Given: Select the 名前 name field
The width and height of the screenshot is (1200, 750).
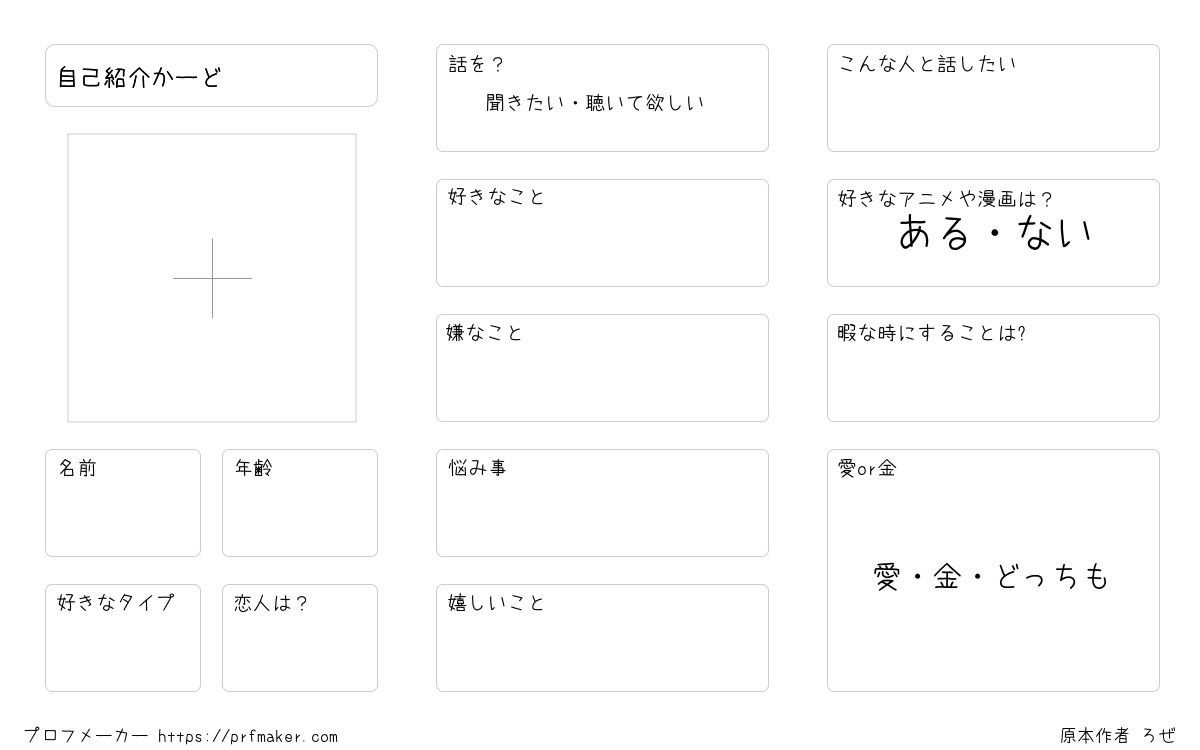Looking at the screenshot, I should [123, 503].
